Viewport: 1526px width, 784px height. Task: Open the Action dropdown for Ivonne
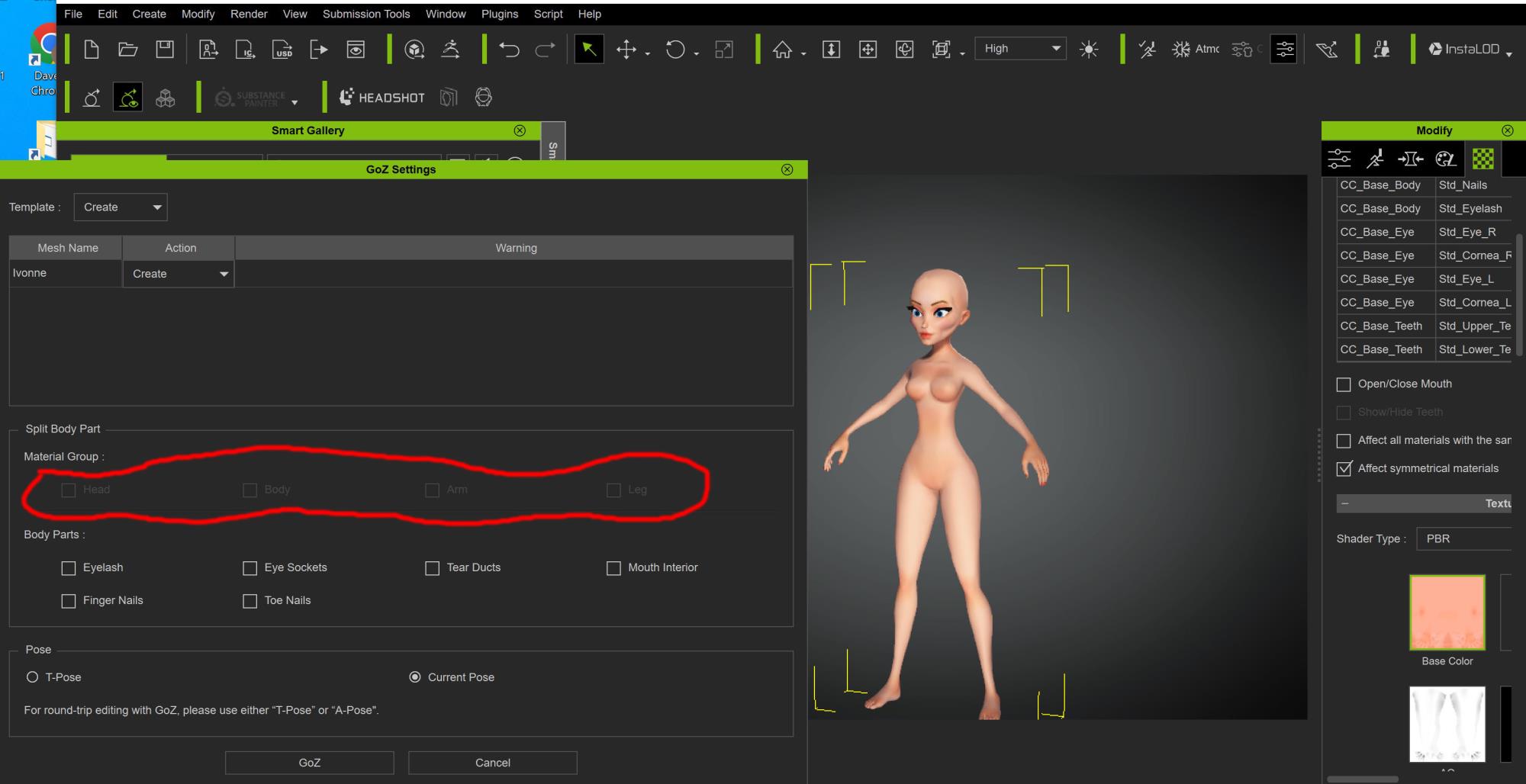(179, 274)
